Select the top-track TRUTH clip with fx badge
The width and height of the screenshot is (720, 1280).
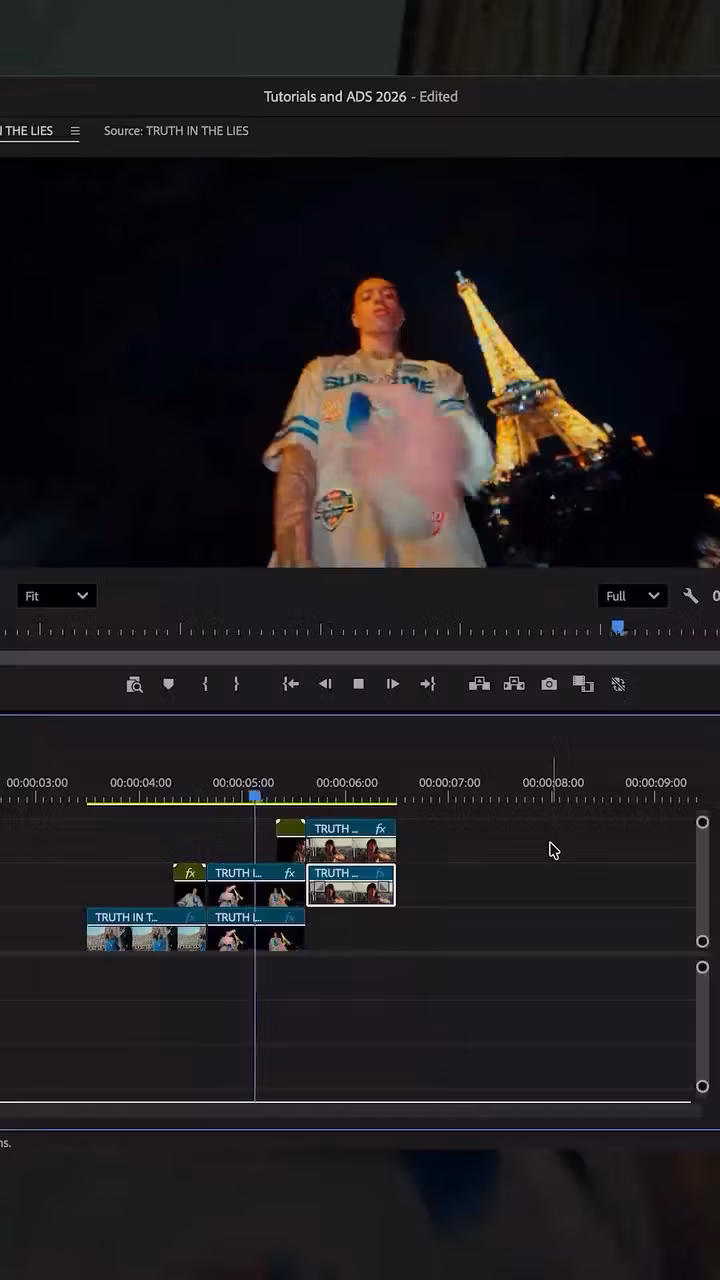click(x=351, y=841)
